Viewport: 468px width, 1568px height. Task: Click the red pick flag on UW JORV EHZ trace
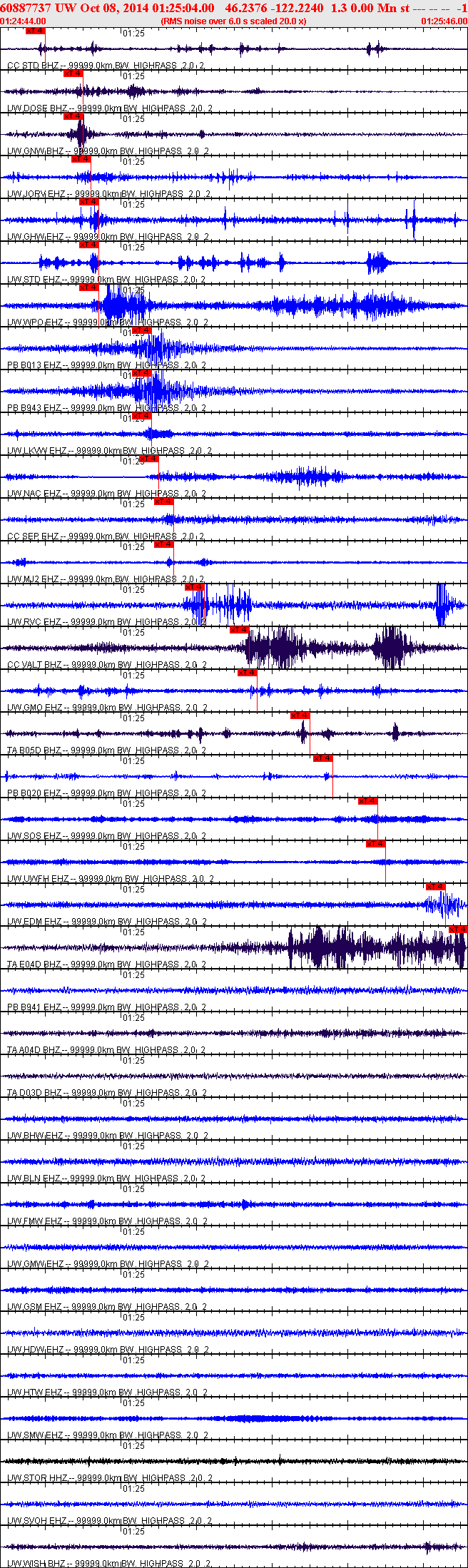click(x=81, y=159)
